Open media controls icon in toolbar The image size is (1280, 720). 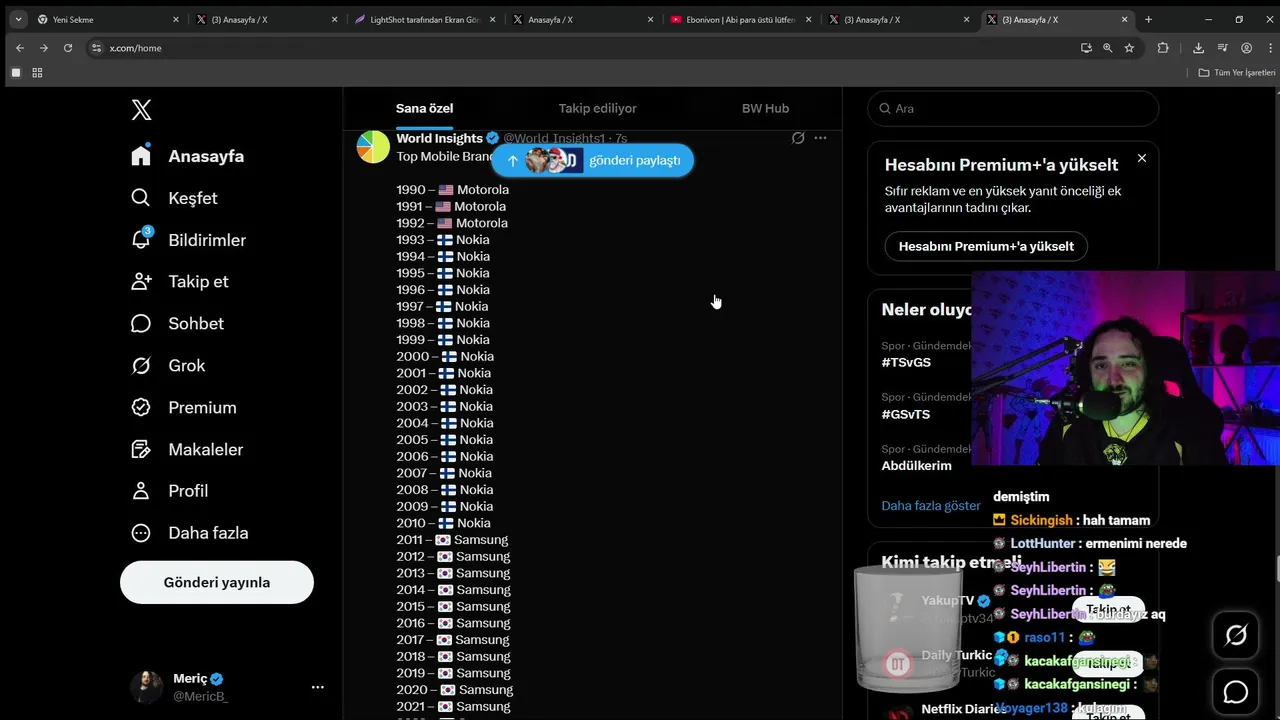point(1222,48)
